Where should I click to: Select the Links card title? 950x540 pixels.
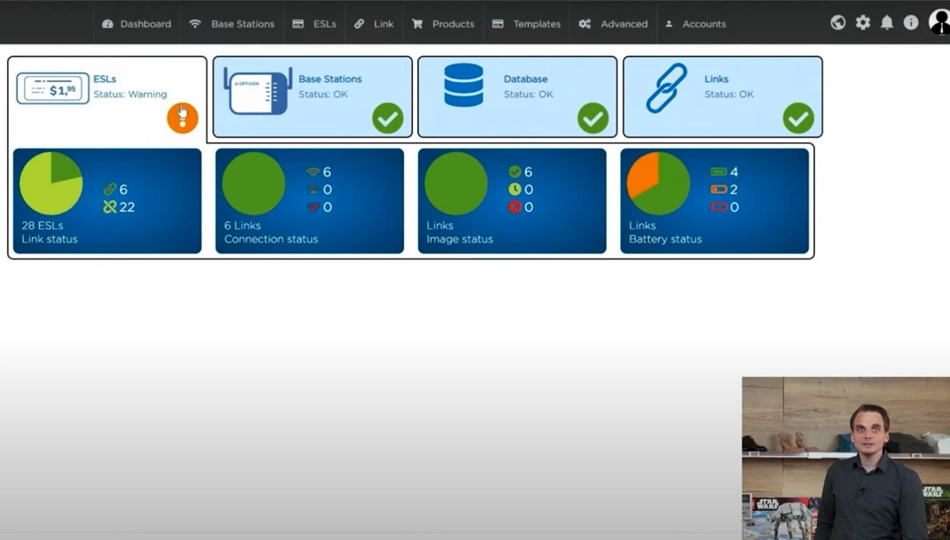[716, 79]
